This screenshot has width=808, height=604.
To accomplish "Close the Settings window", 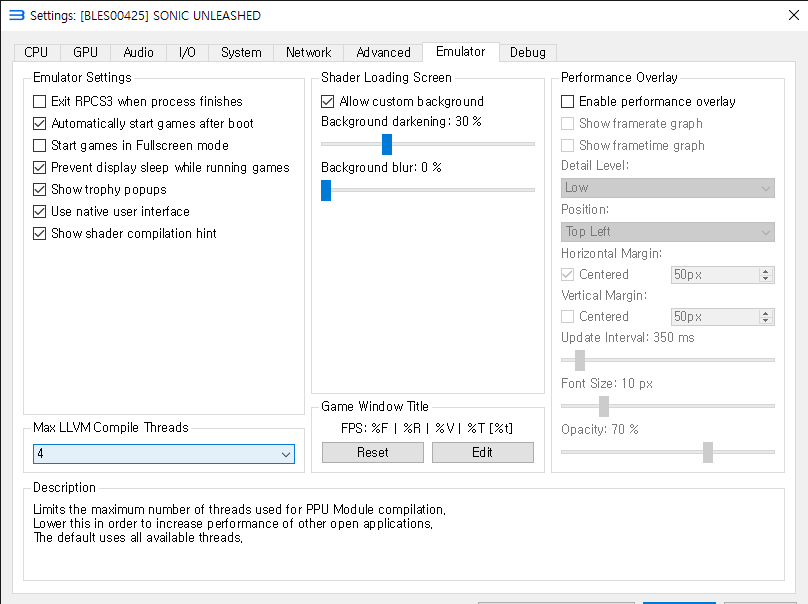I will pyautogui.click(x=794, y=15).
